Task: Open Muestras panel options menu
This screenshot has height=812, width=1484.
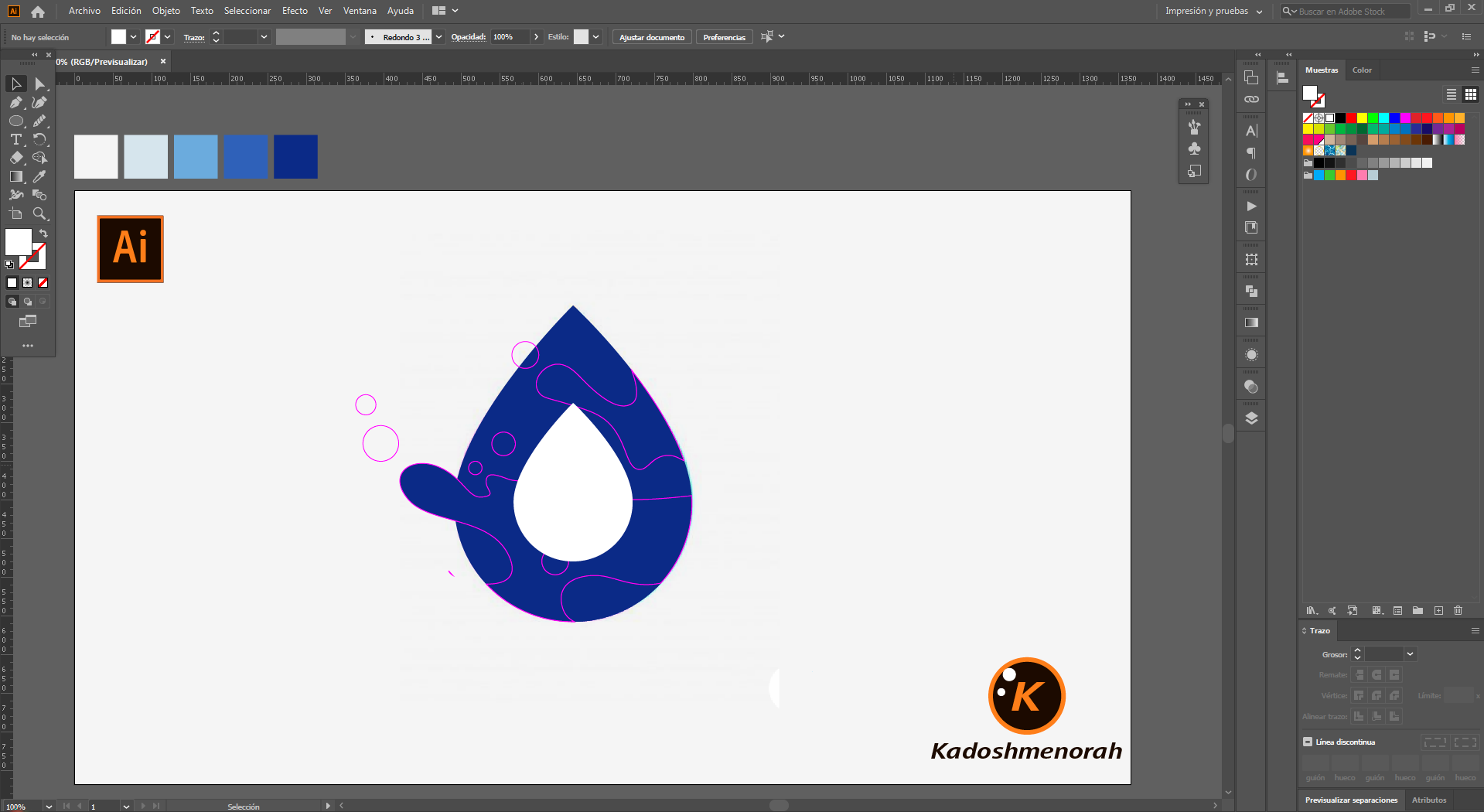Action: pyautogui.click(x=1475, y=70)
